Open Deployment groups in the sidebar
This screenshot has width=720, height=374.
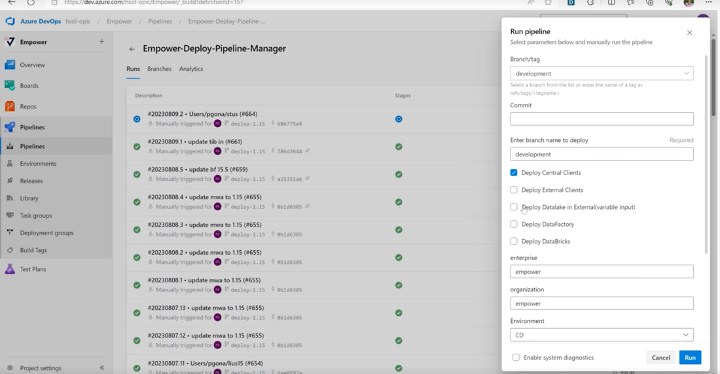(x=46, y=233)
